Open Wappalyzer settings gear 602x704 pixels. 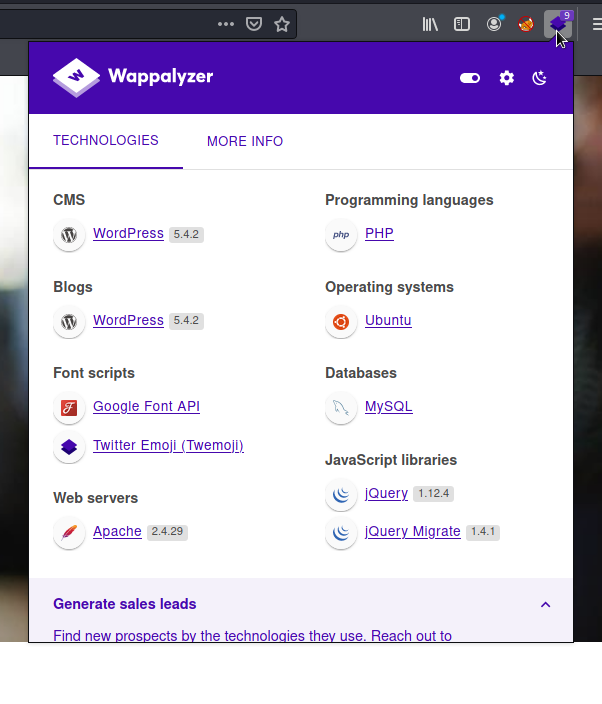click(506, 78)
